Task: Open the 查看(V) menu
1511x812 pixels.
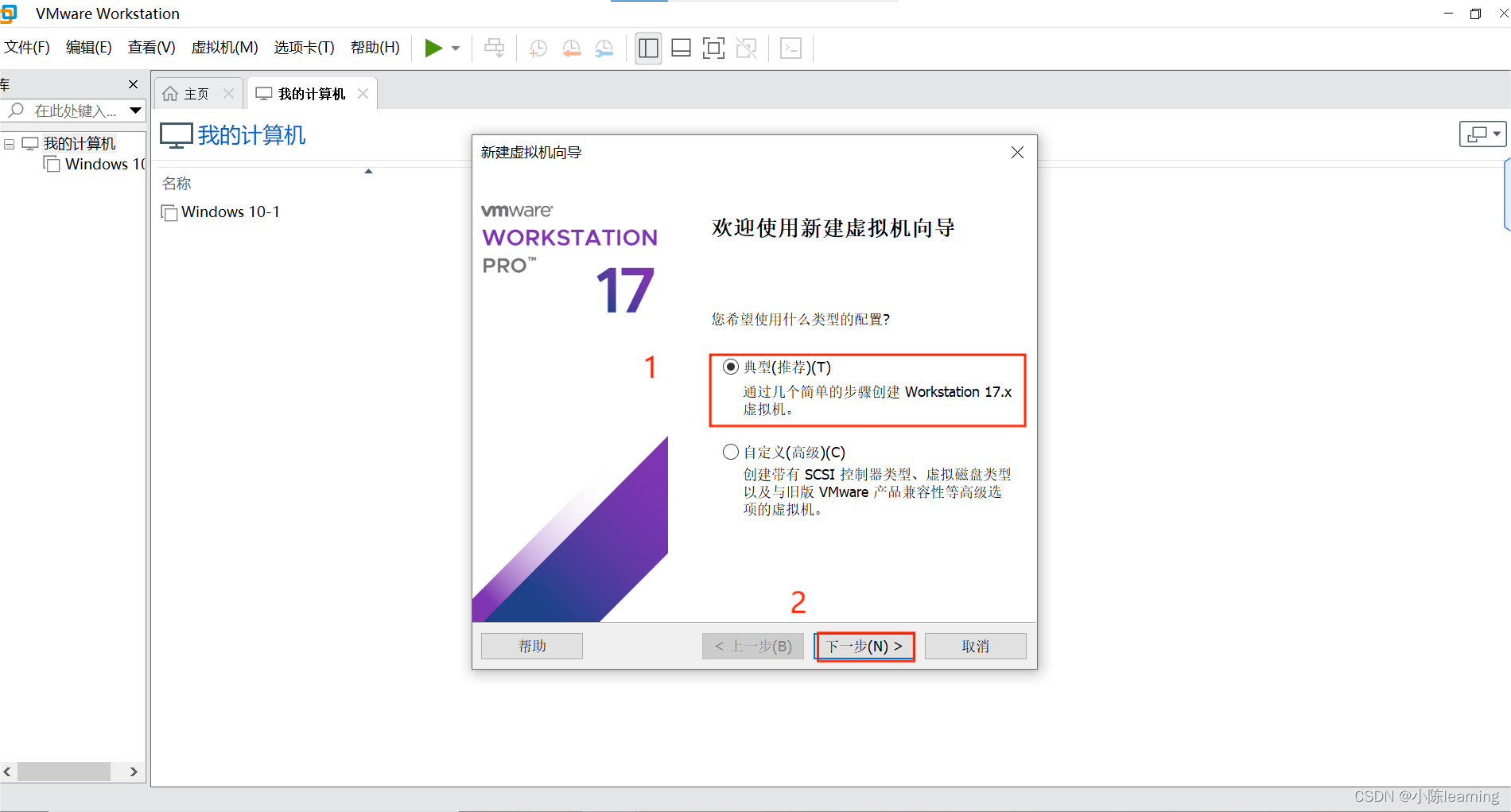Action: [x=151, y=48]
